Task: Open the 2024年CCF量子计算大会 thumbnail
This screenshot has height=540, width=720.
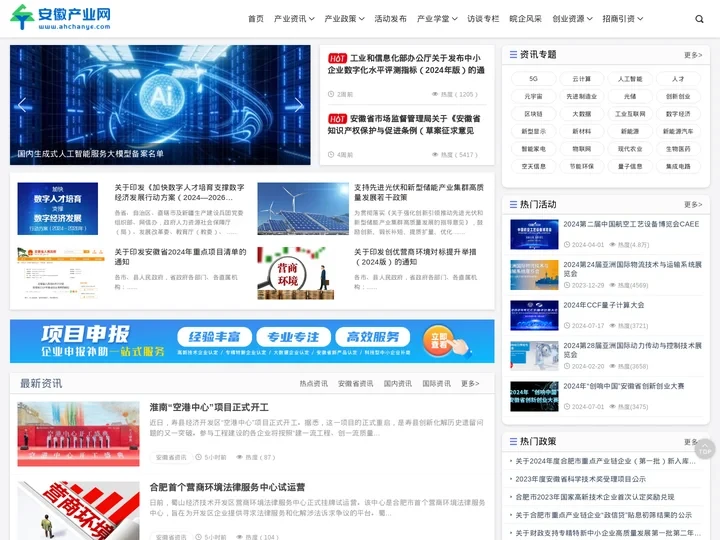Action: (534, 315)
